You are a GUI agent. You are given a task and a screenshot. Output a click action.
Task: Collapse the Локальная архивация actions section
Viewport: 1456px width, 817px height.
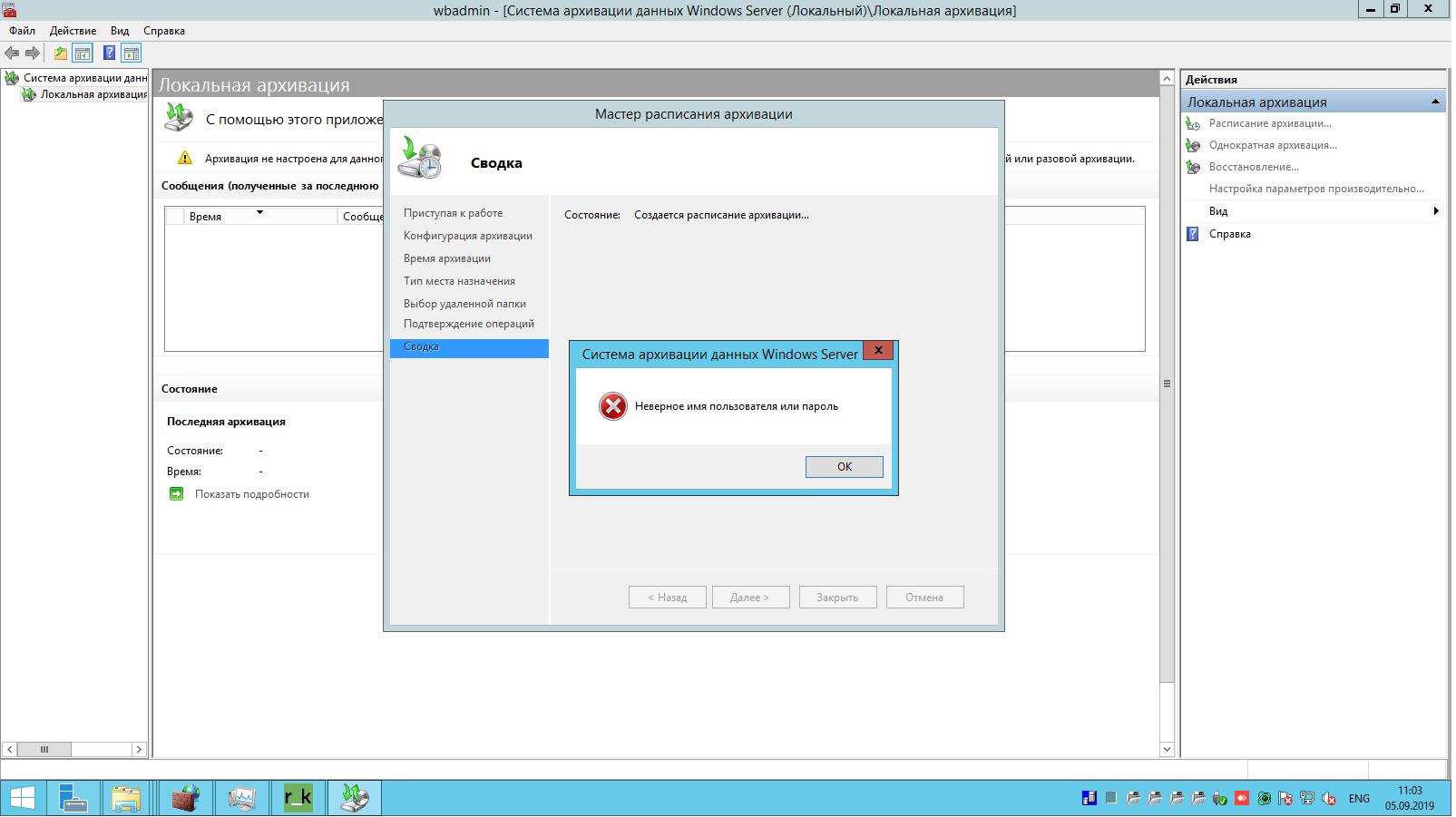[x=1435, y=102]
